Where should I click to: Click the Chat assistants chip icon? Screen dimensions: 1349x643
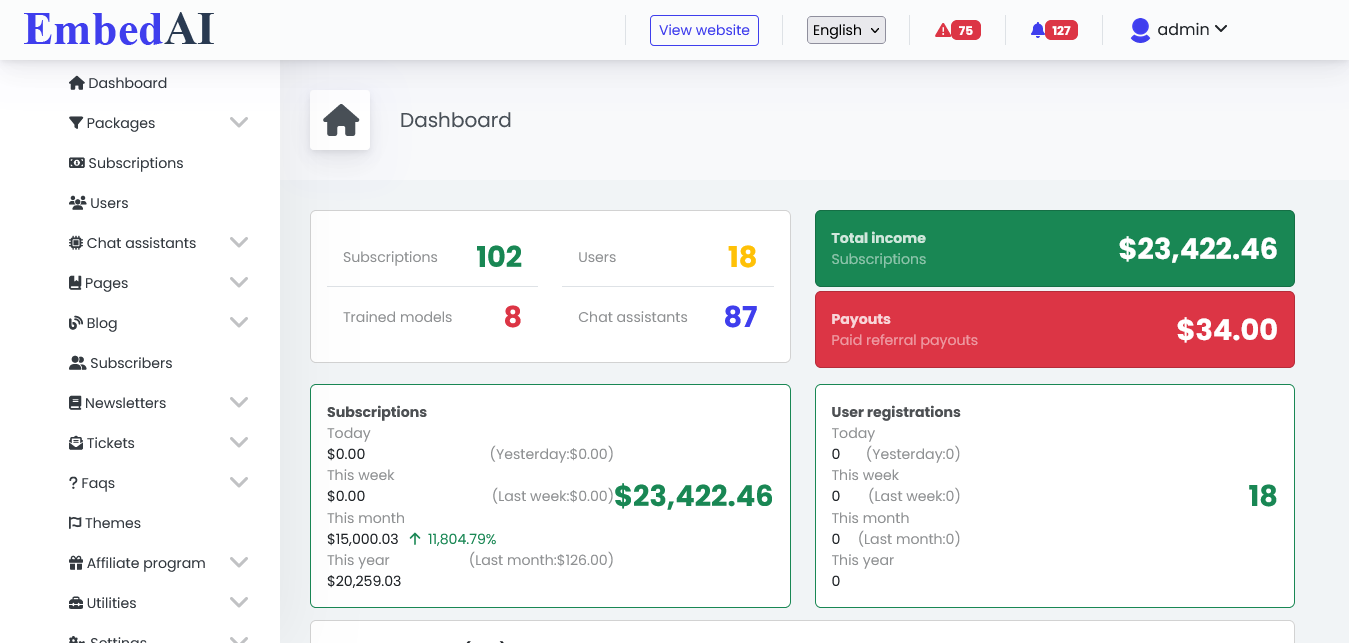click(76, 243)
